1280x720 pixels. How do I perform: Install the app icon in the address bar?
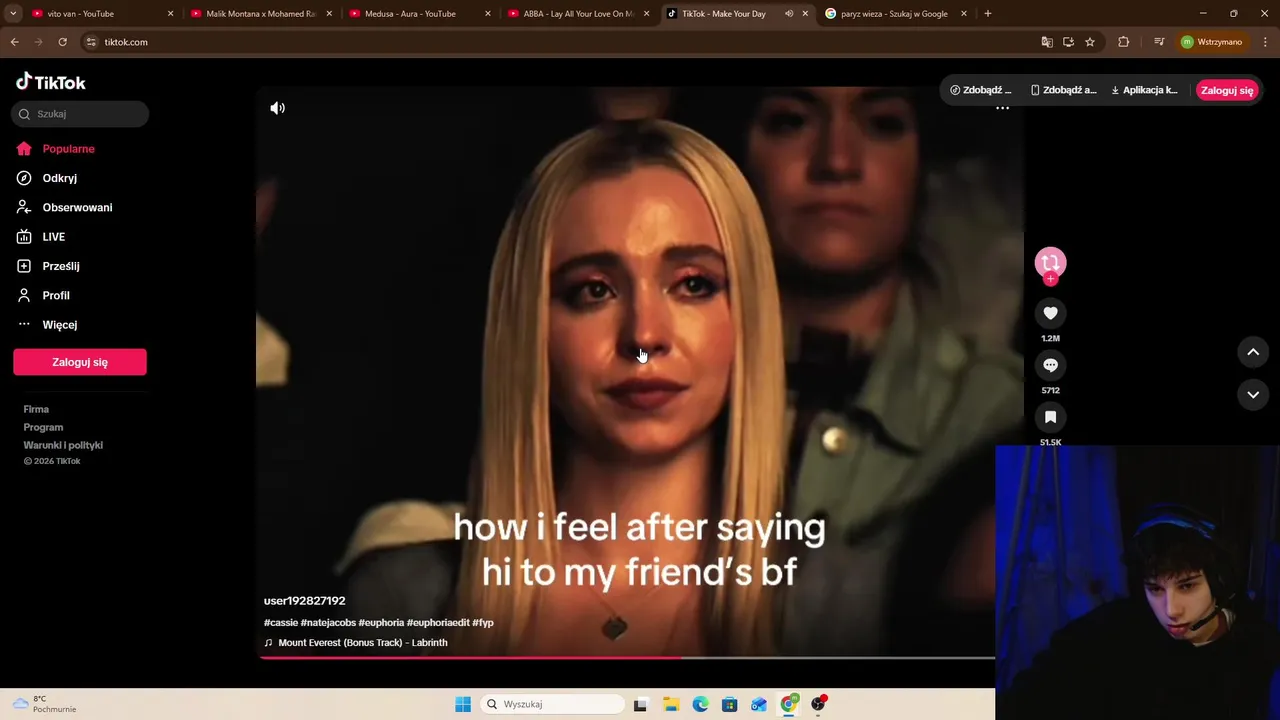1068,42
